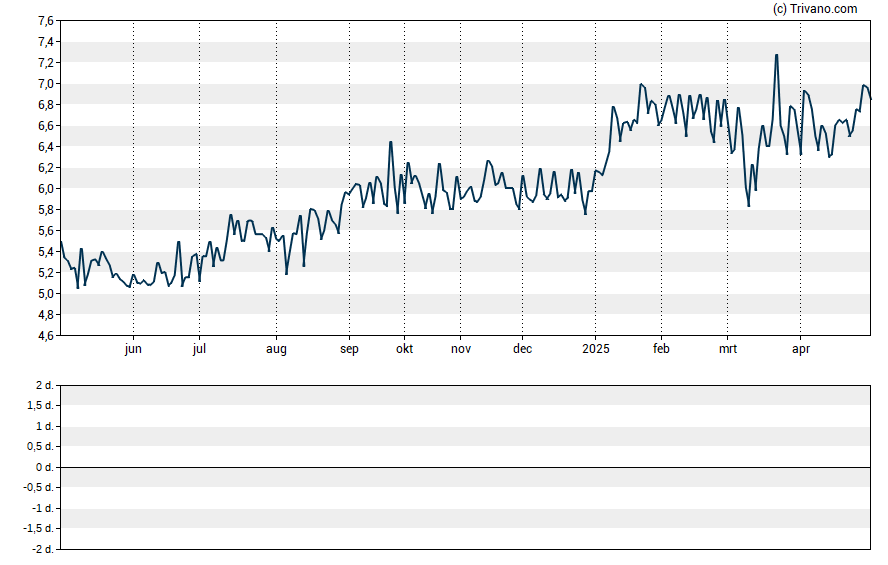Select the 4,8 y-axis value
Screen dimensions: 888x565
tap(45, 315)
